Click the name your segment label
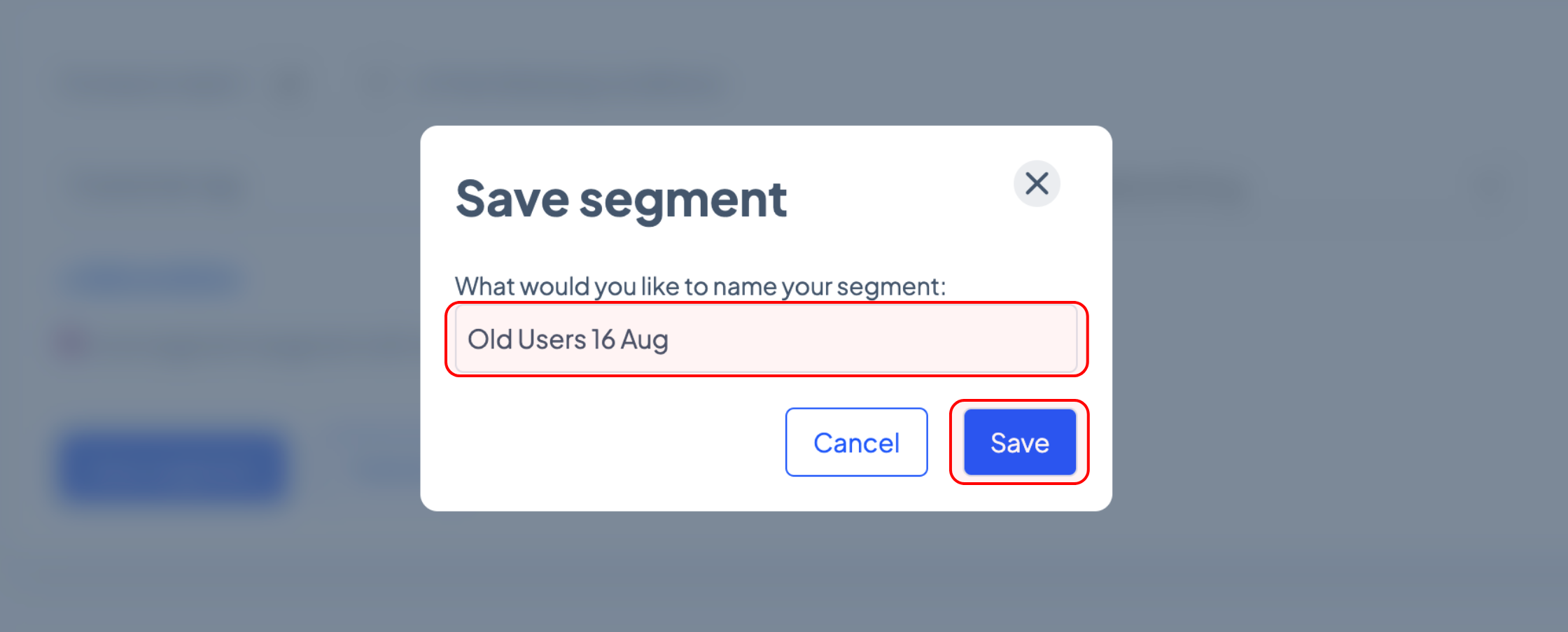The height and width of the screenshot is (632, 1568). 700,286
